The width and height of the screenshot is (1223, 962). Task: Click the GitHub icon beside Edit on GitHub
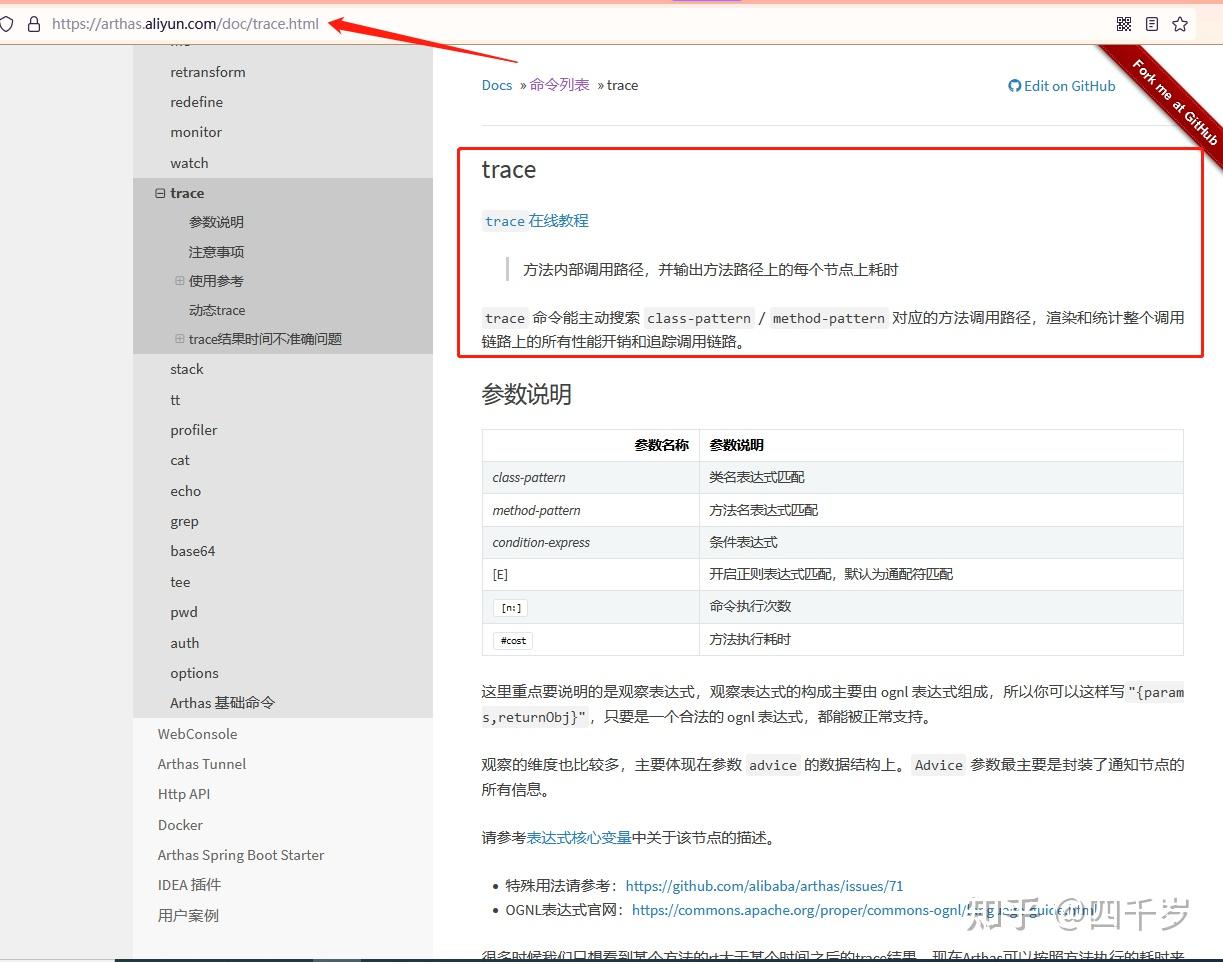[1014, 86]
